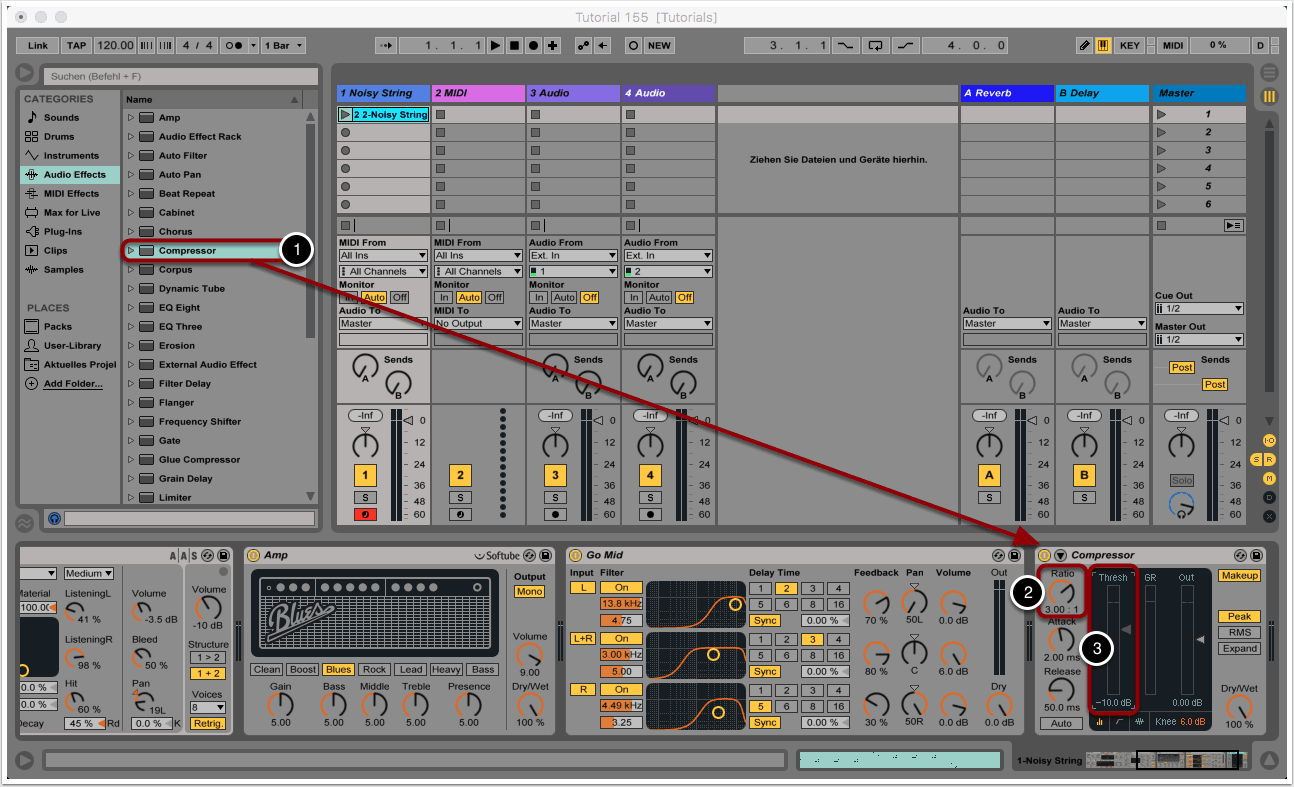1294x787 pixels.
Task: Enable Solo on track 3
Action: pos(555,497)
